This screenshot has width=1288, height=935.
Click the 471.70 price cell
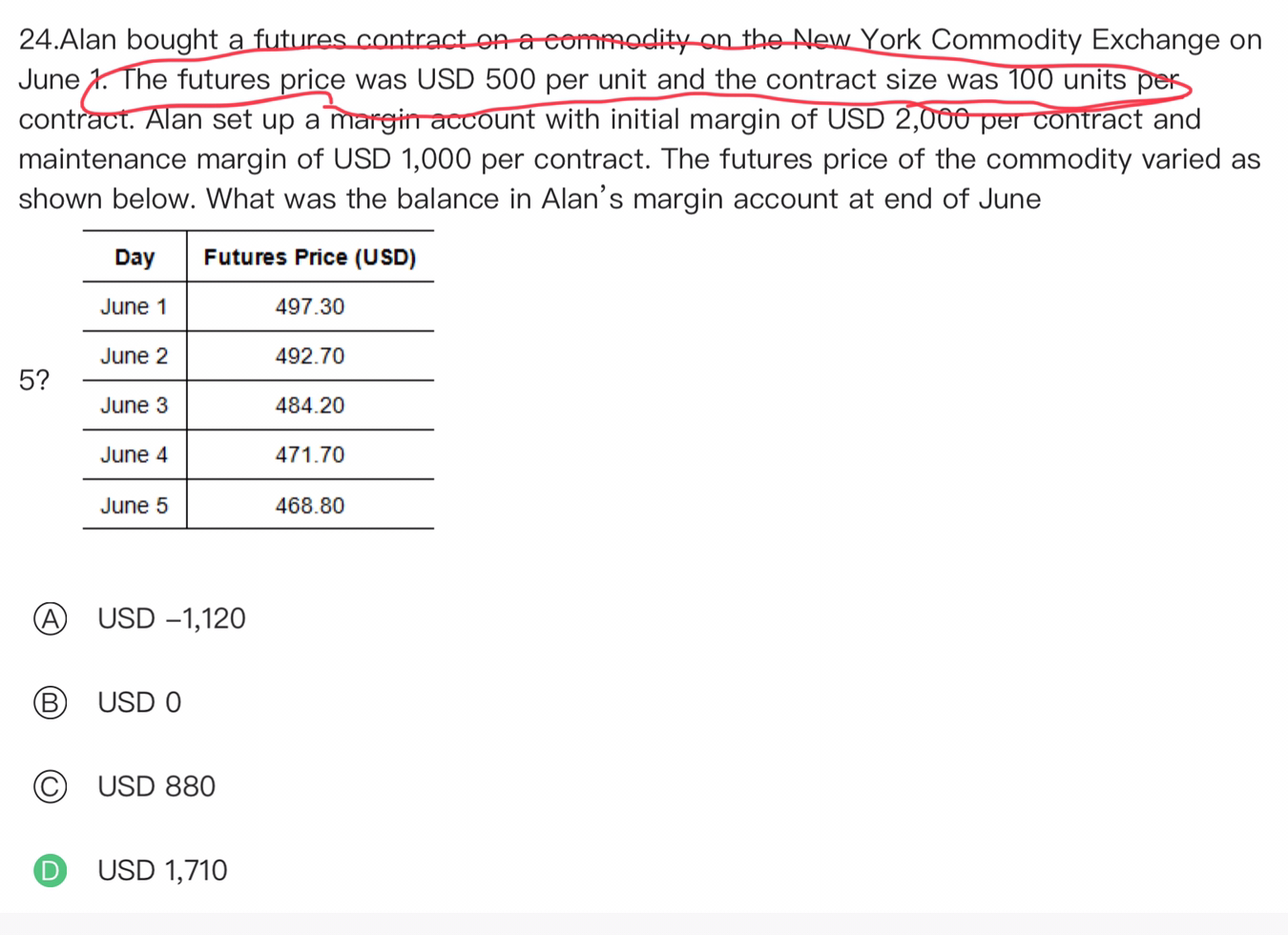coord(310,455)
